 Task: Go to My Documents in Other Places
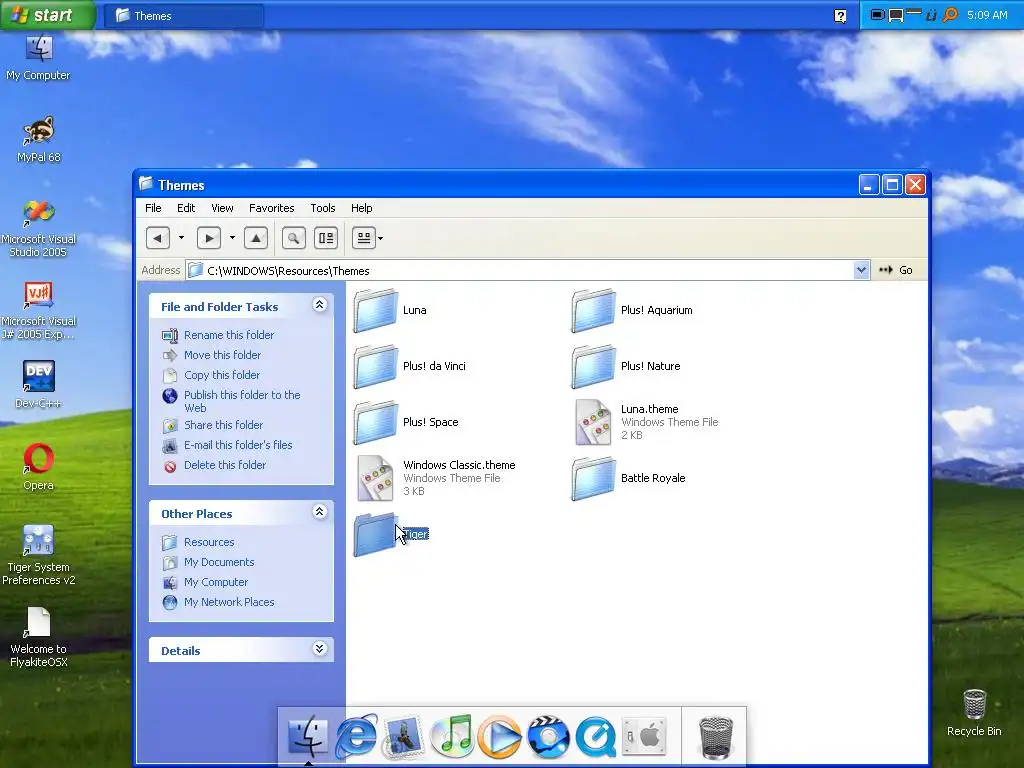point(219,562)
